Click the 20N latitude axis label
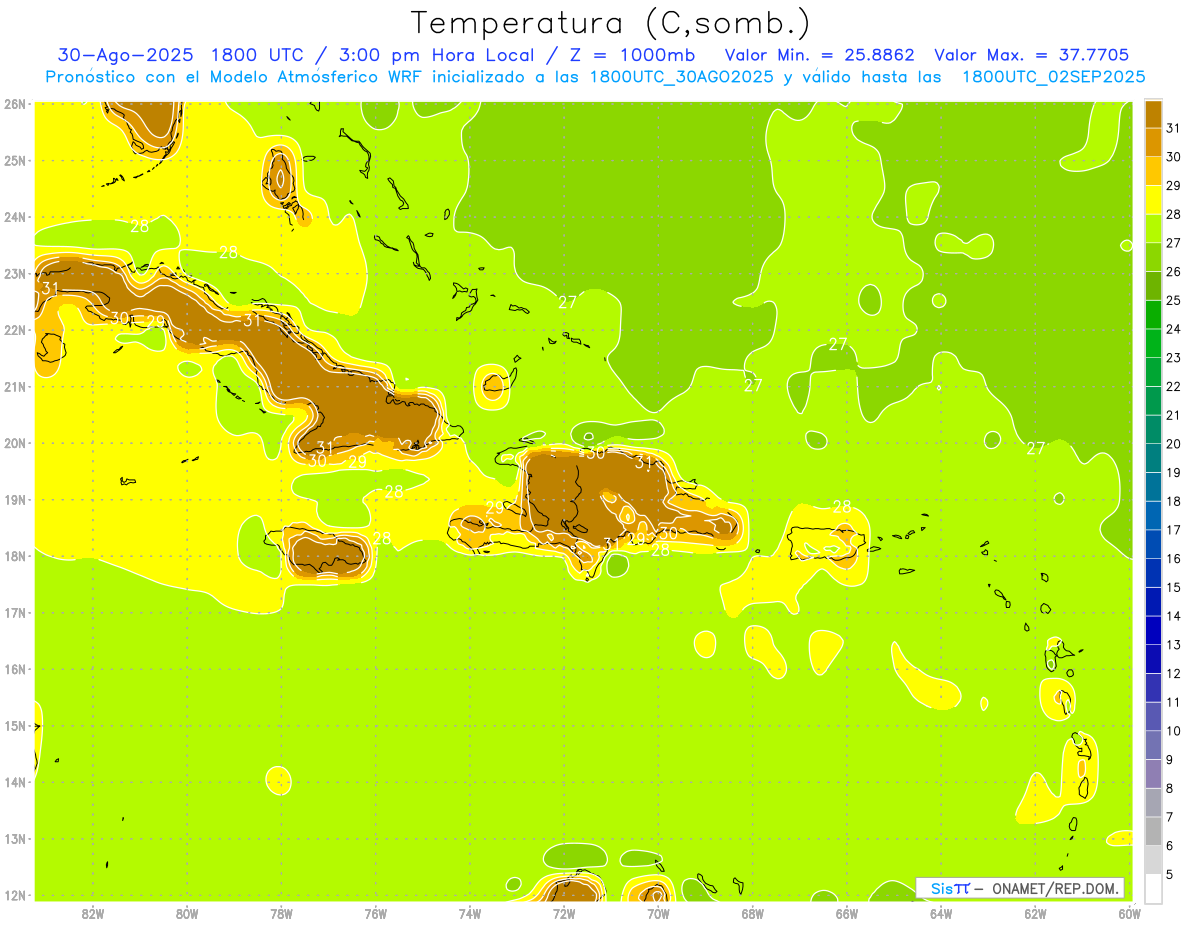This screenshot has width=1200, height=927. [15, 443]
